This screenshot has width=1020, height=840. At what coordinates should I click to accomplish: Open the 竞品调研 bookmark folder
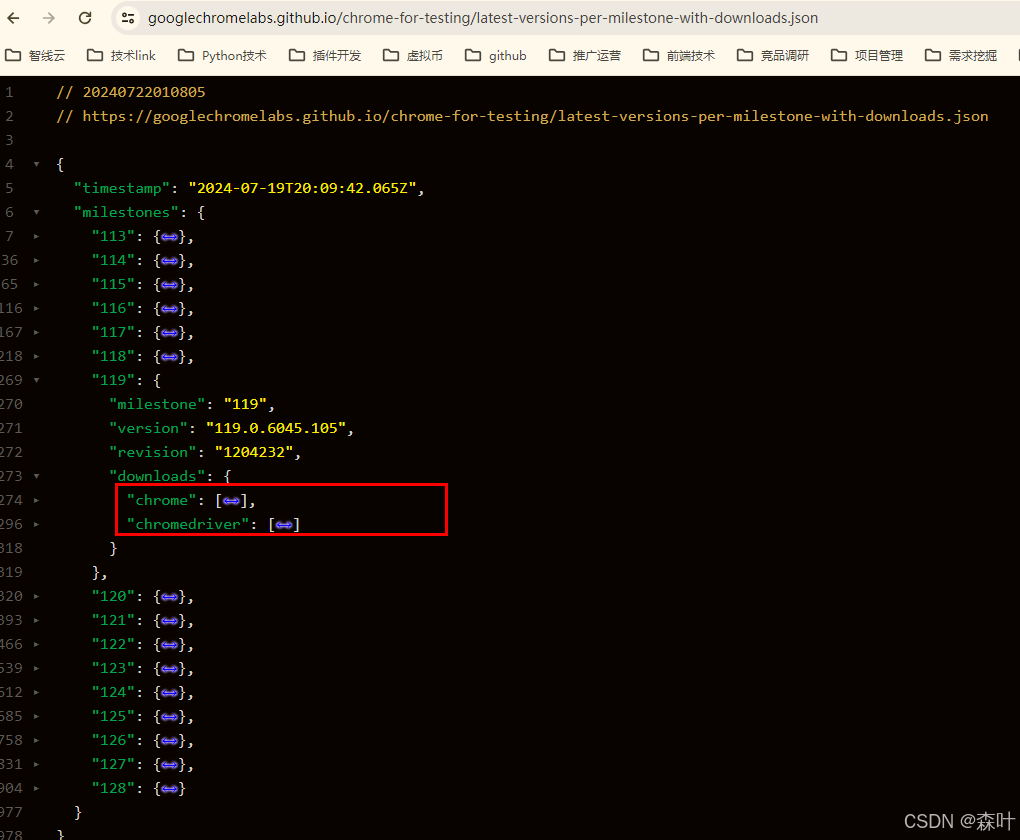pyautogui.click(x=773, y=55)
